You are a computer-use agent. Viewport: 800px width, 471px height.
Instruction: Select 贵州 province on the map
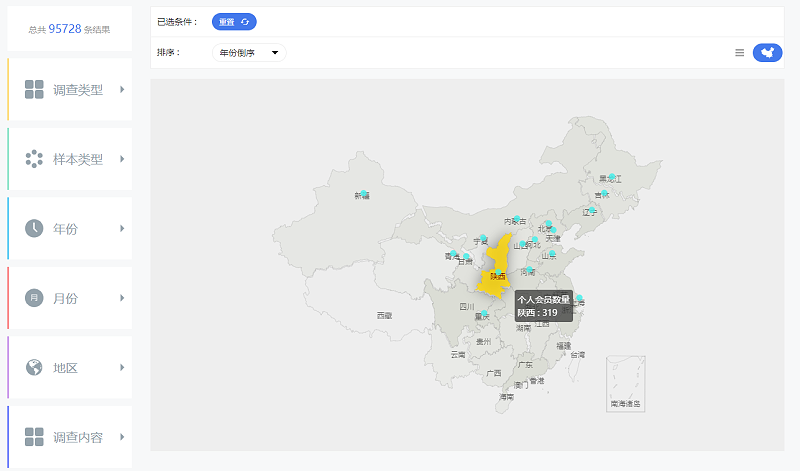483,341
